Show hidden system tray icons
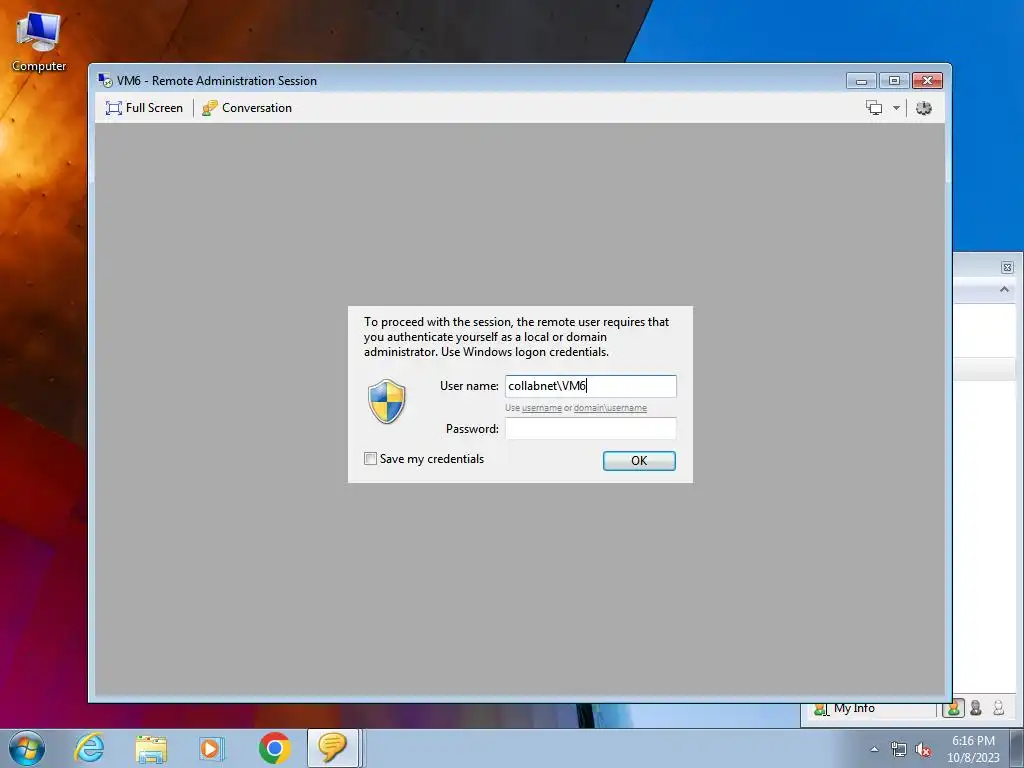The width and height of the screenshot is (1024, 768). coord(874,749)
